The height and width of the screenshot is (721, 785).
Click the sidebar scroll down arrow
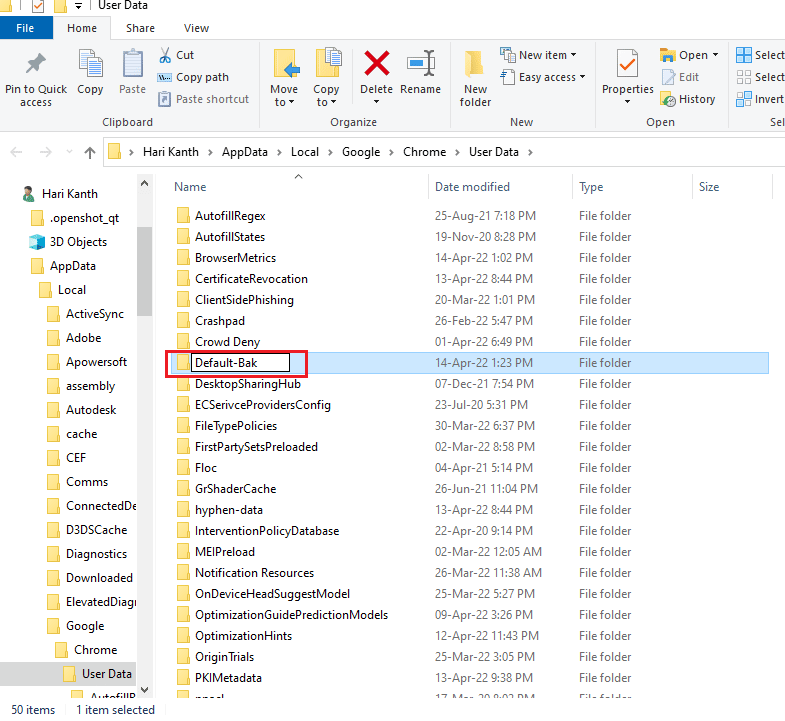pyautogui.click(x=144, y=690)
